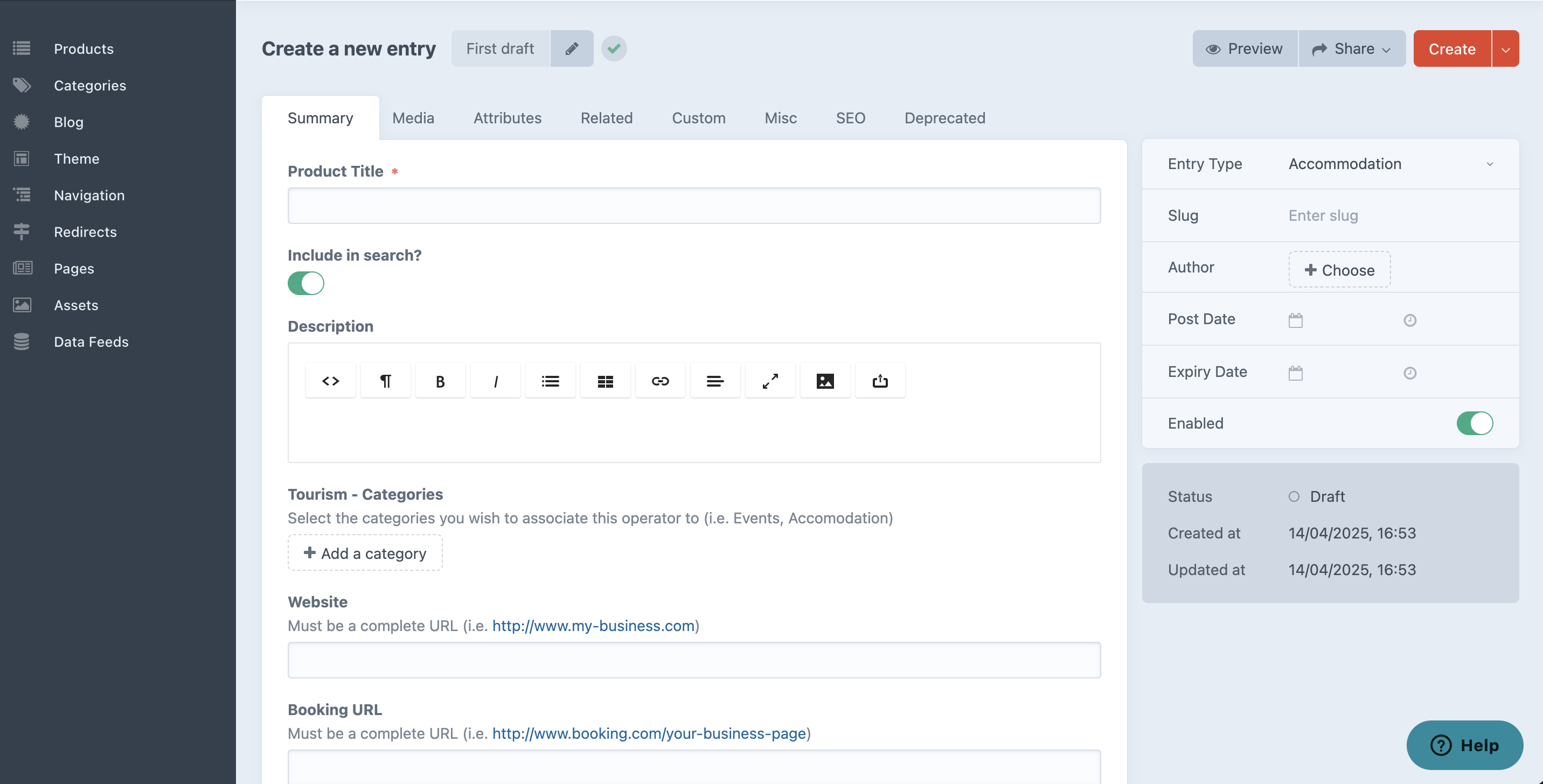Click the Categories tag icon
Screen dimensions: 1543x784
point(22,85)
